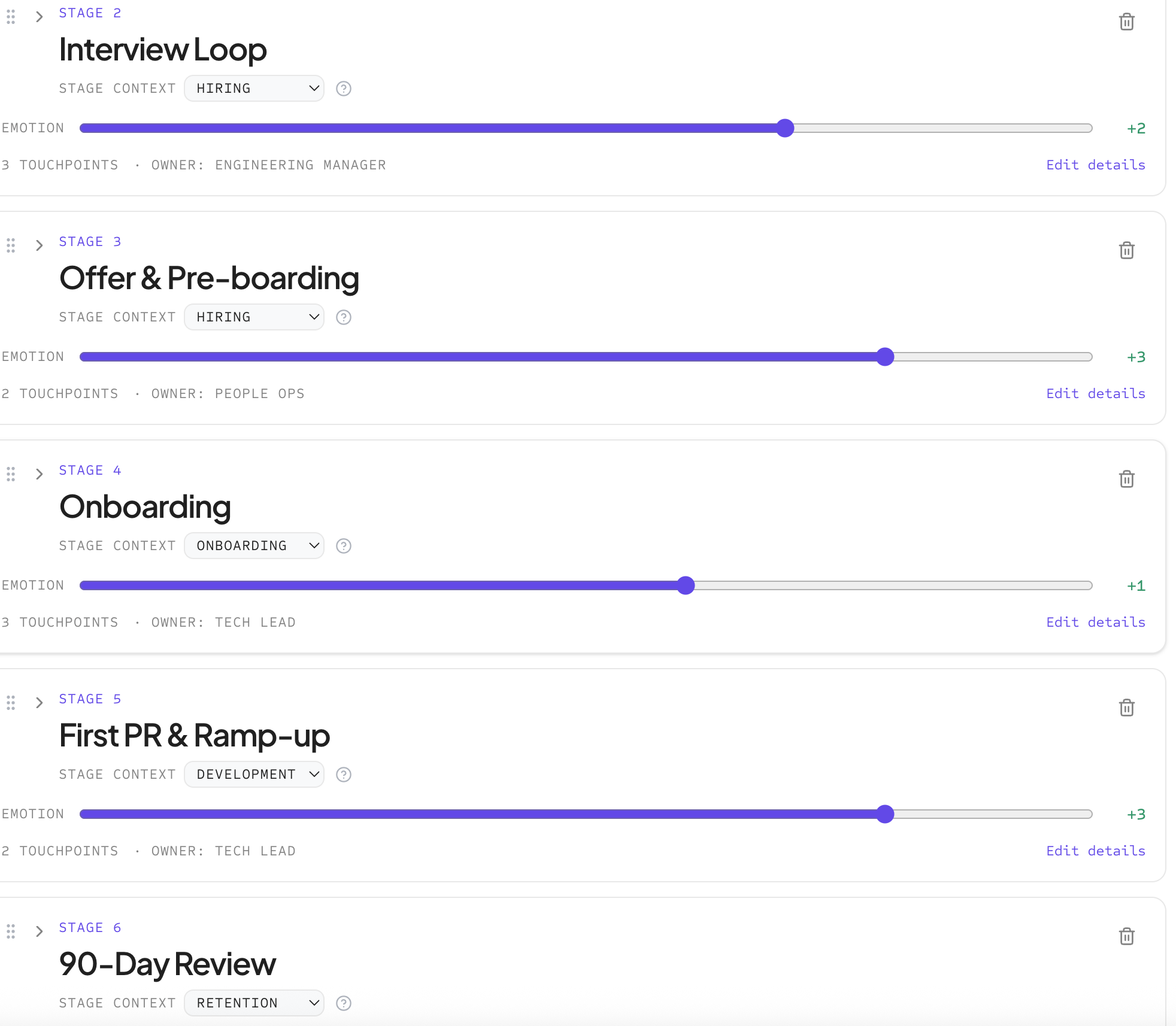Click the STAGE 6 label
The image size is (1176, 1026).
[90, 928]
